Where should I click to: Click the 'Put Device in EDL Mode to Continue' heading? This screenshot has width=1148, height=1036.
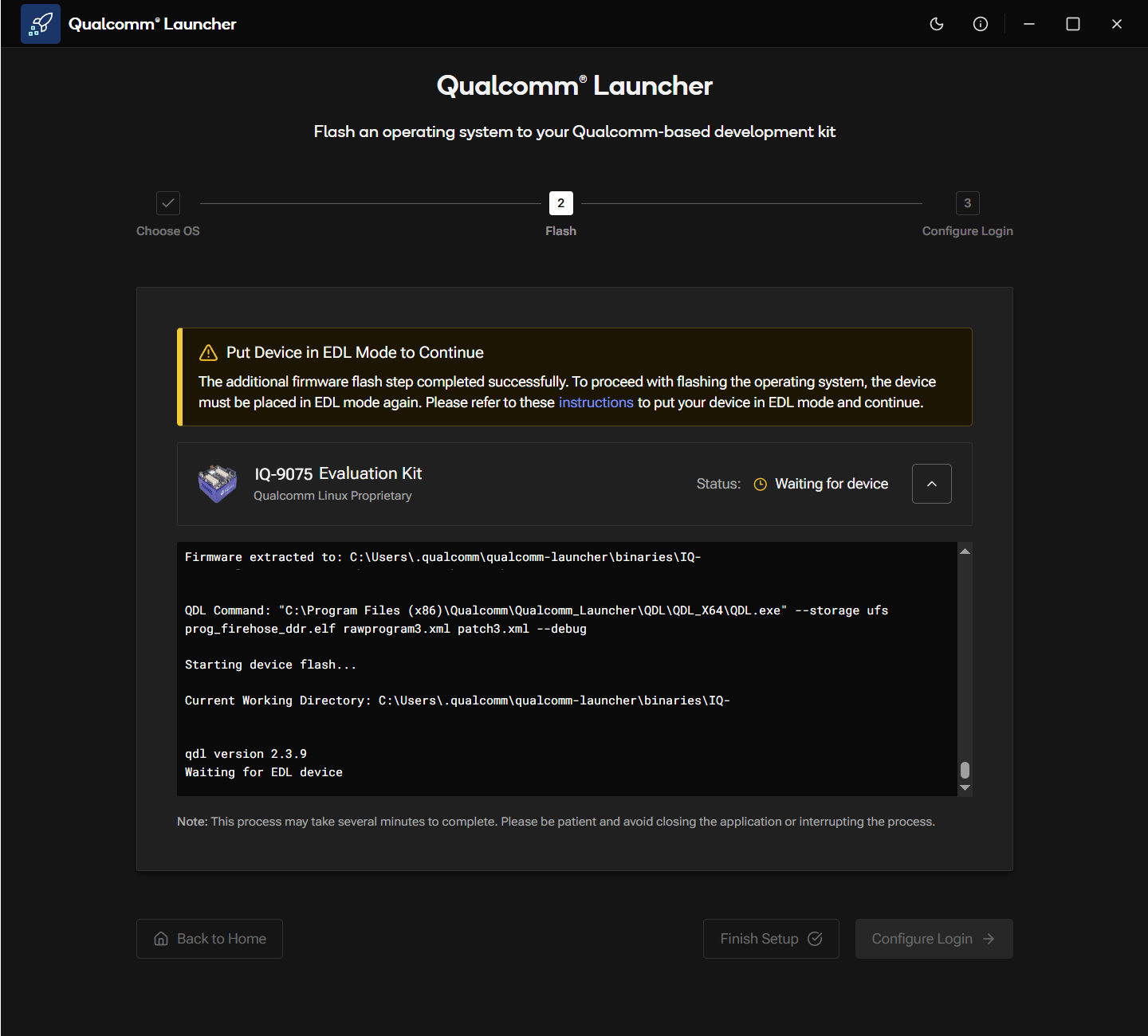click(x=355, y=352)
